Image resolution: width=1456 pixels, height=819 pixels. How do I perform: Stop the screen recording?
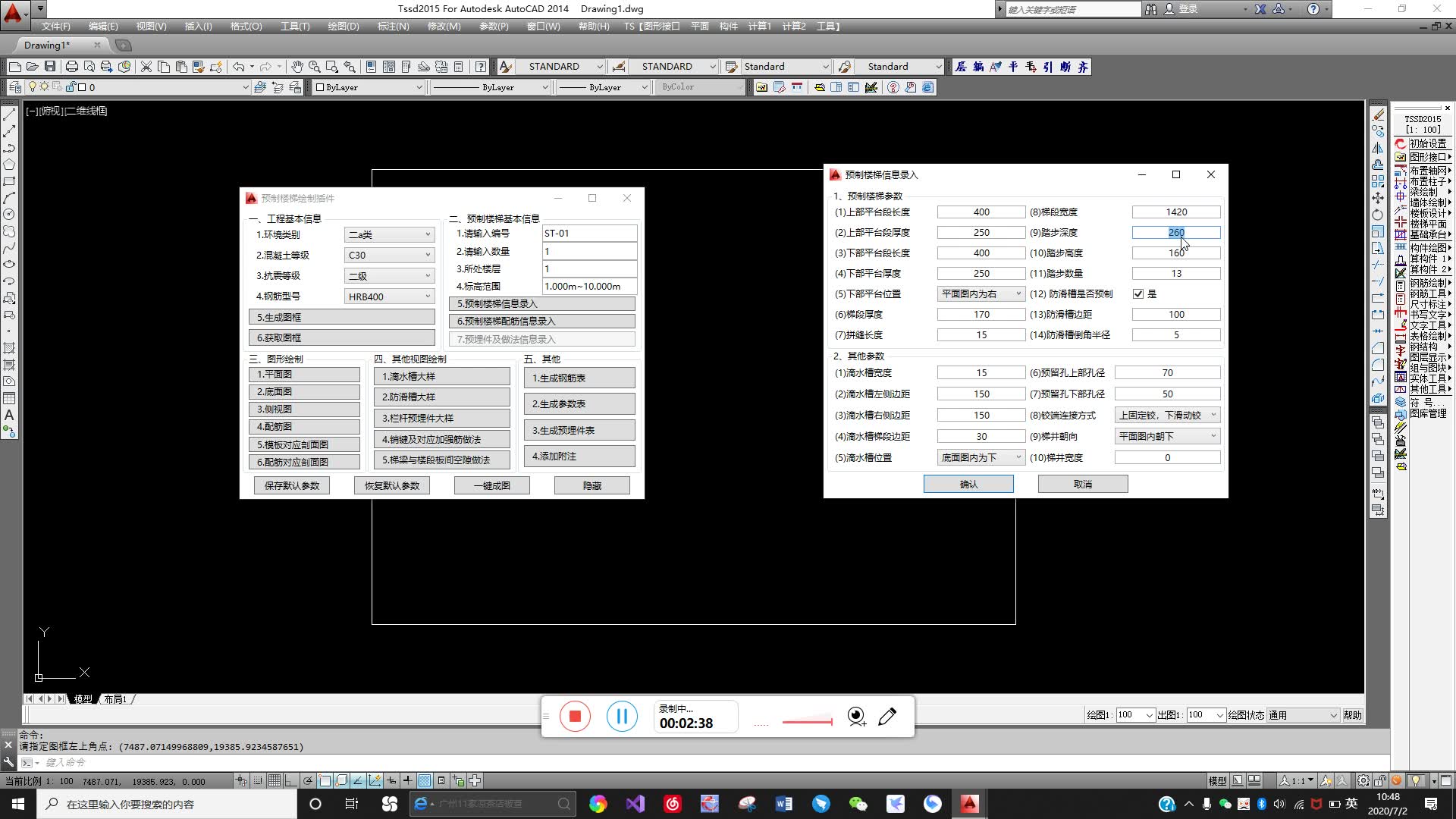tap(575, 716)
